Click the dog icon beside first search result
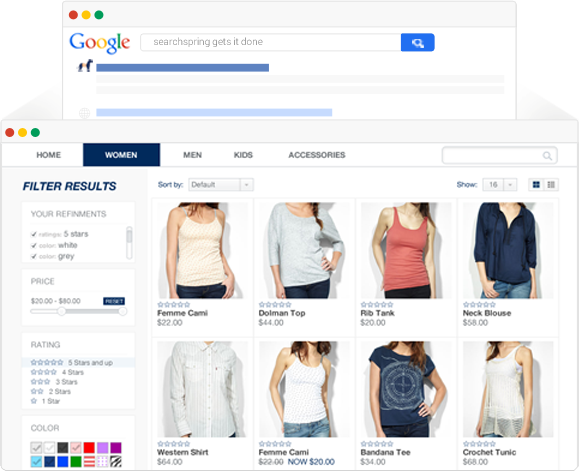 85,66
